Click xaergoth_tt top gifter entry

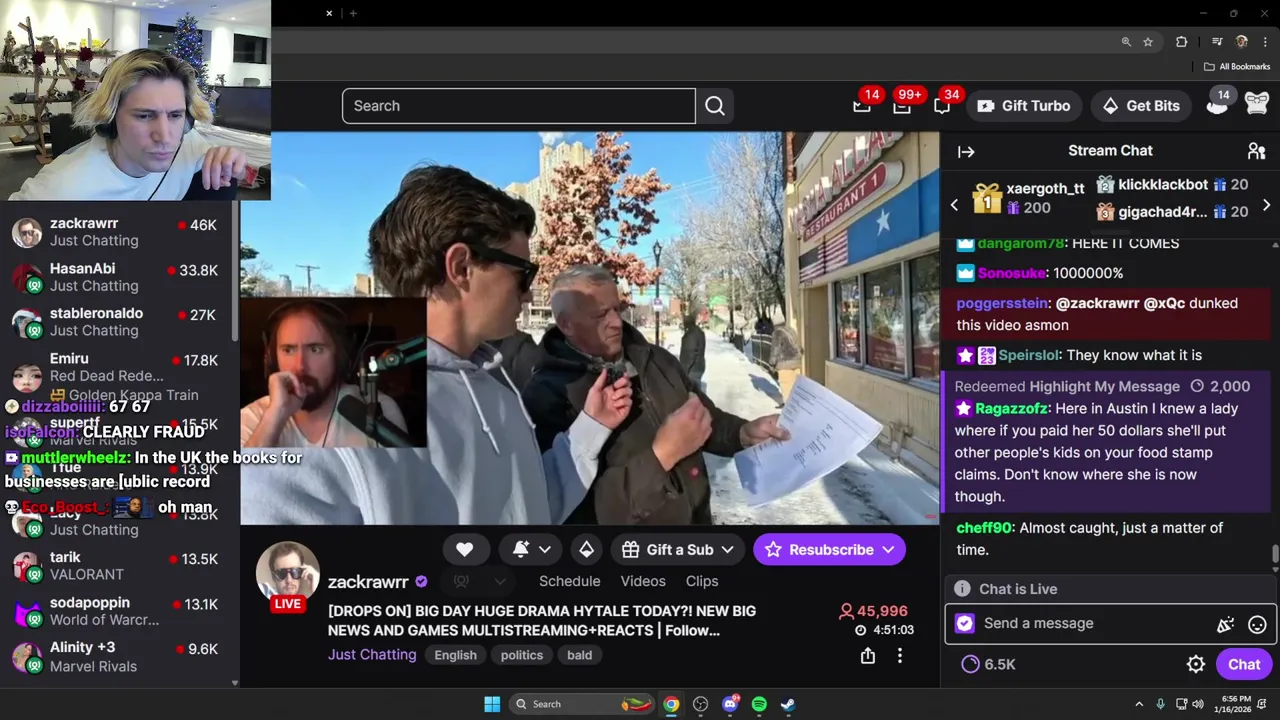pos(1028,198)
